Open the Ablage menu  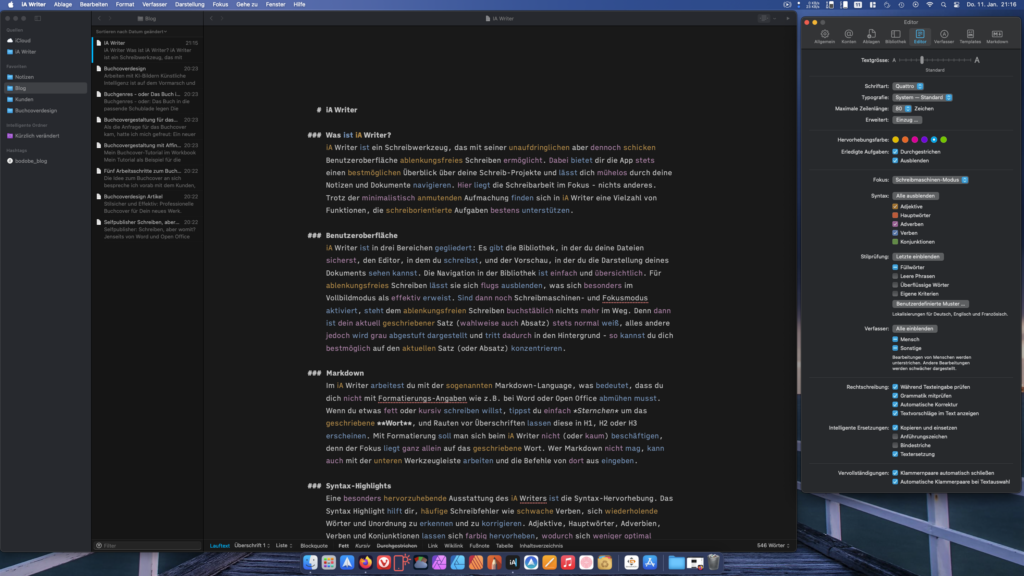click(63, 5)
